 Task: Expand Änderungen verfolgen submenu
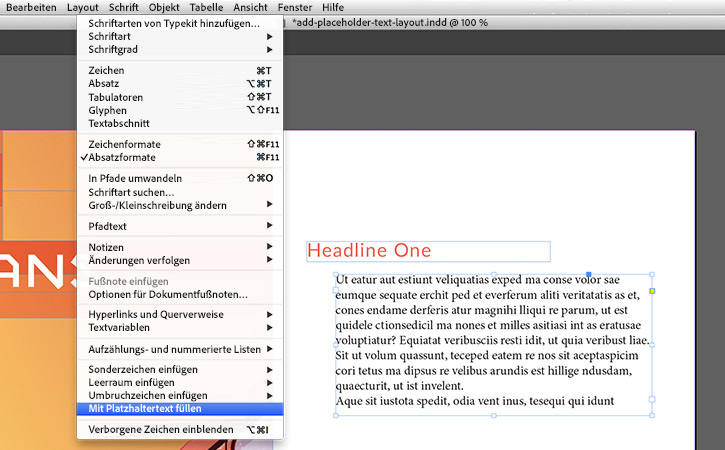180,260
